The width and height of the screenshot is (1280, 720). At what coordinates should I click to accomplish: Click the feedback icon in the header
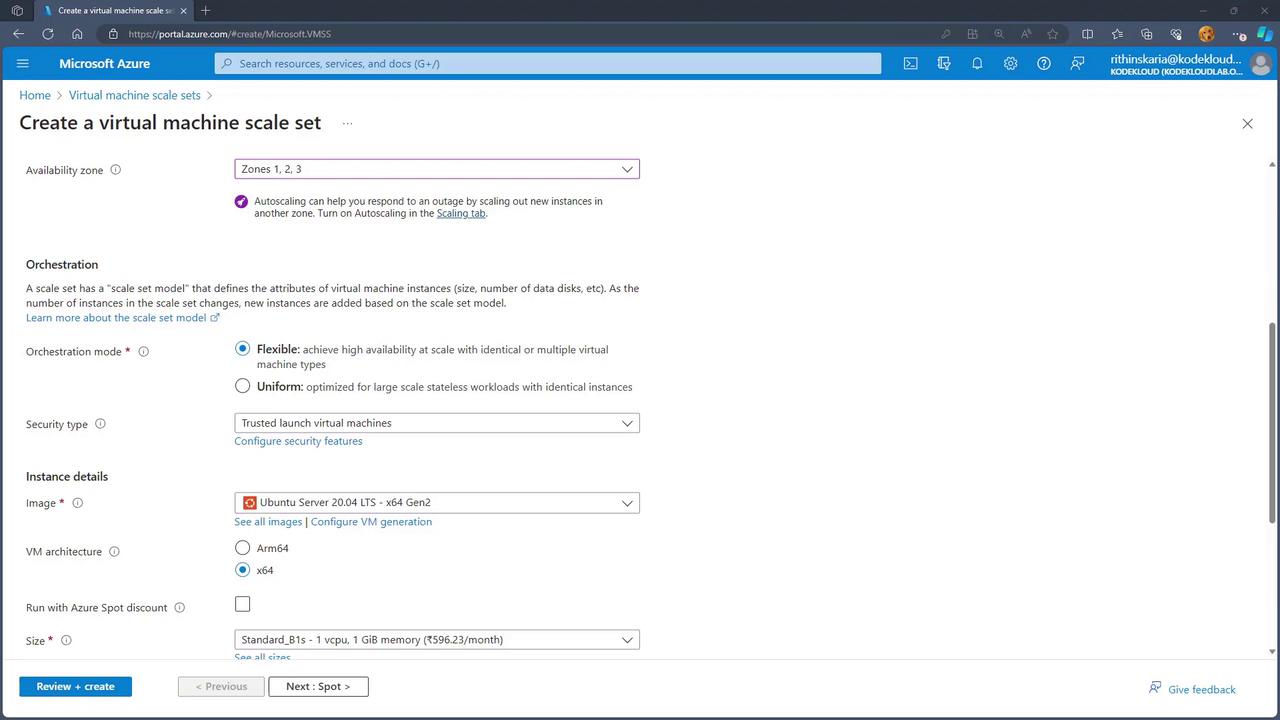(1077, 63)
